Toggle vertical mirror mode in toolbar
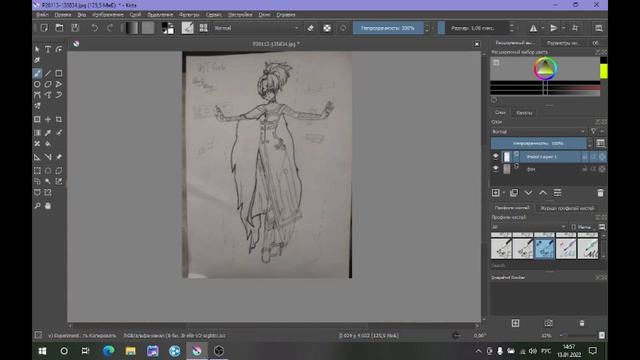Viewport: 640px width, 360px height. click(x=553, y=28)
